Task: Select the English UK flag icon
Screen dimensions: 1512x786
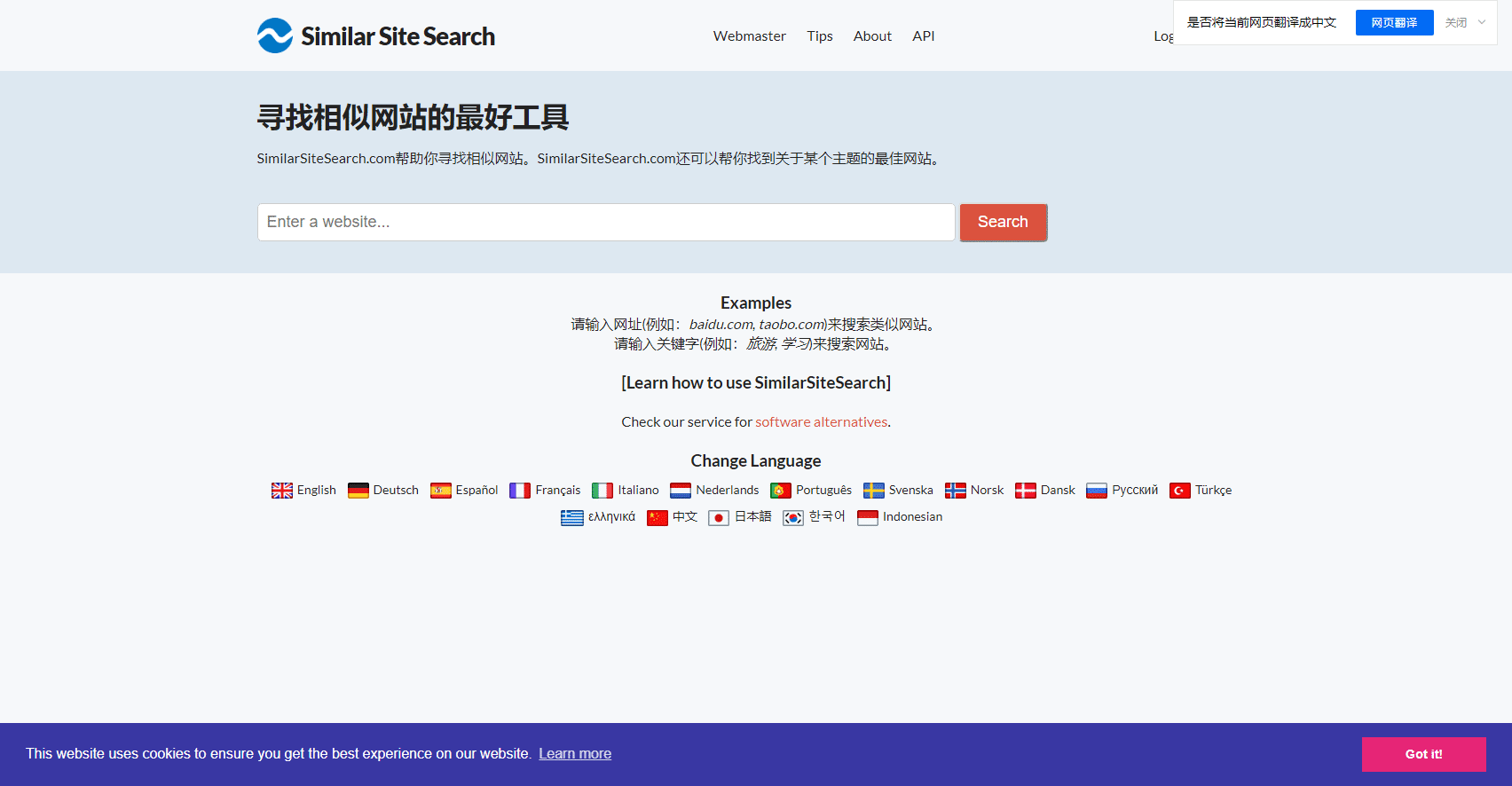Action: click(282, 491)
